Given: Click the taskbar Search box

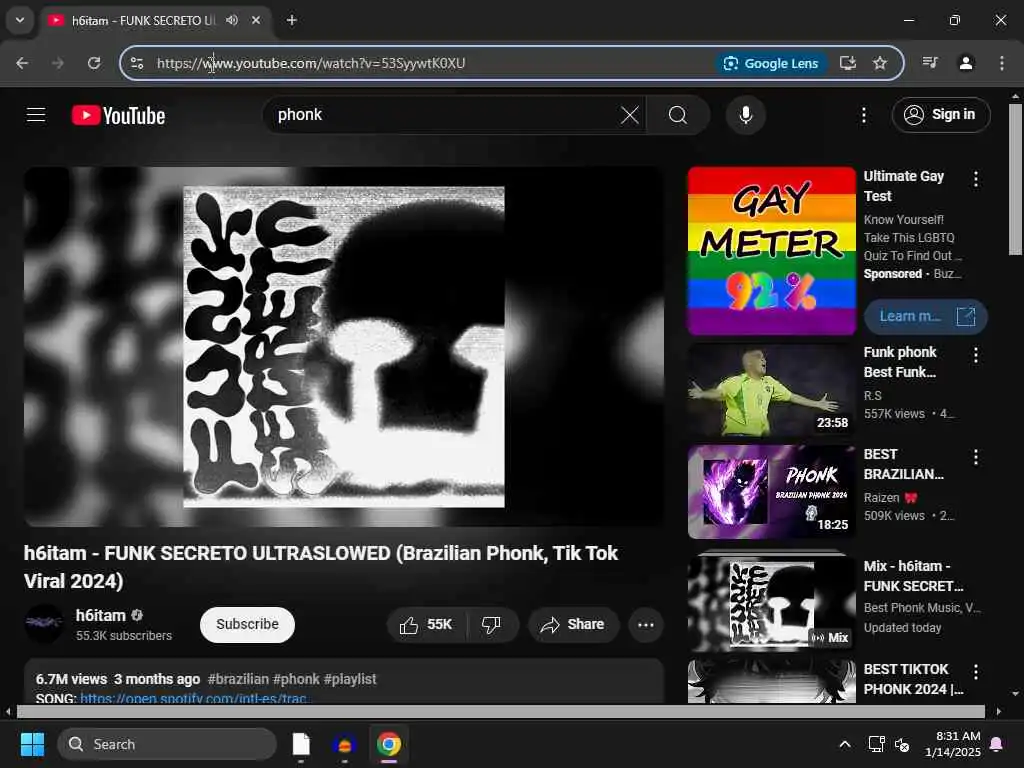Looking at the screenshot, I should [167, 744].
